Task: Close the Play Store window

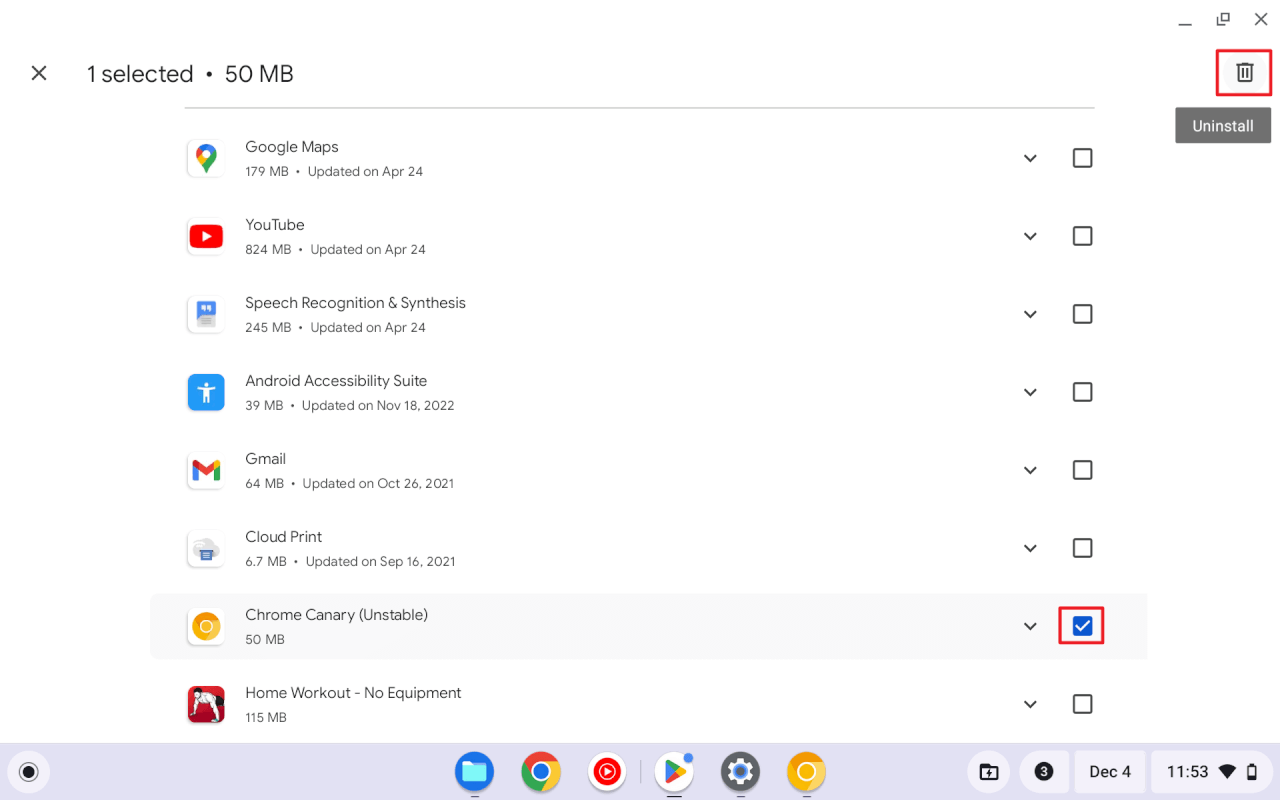Action: click(1261, 19)
